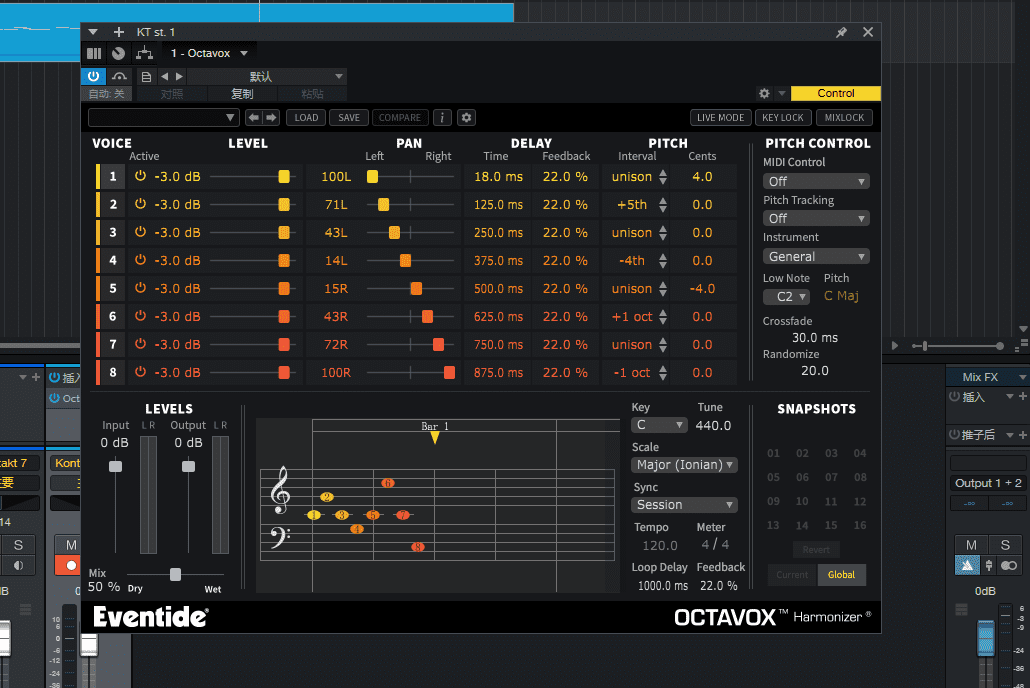
Task: Click the voice 2 interval stepper
Action: 663,204
